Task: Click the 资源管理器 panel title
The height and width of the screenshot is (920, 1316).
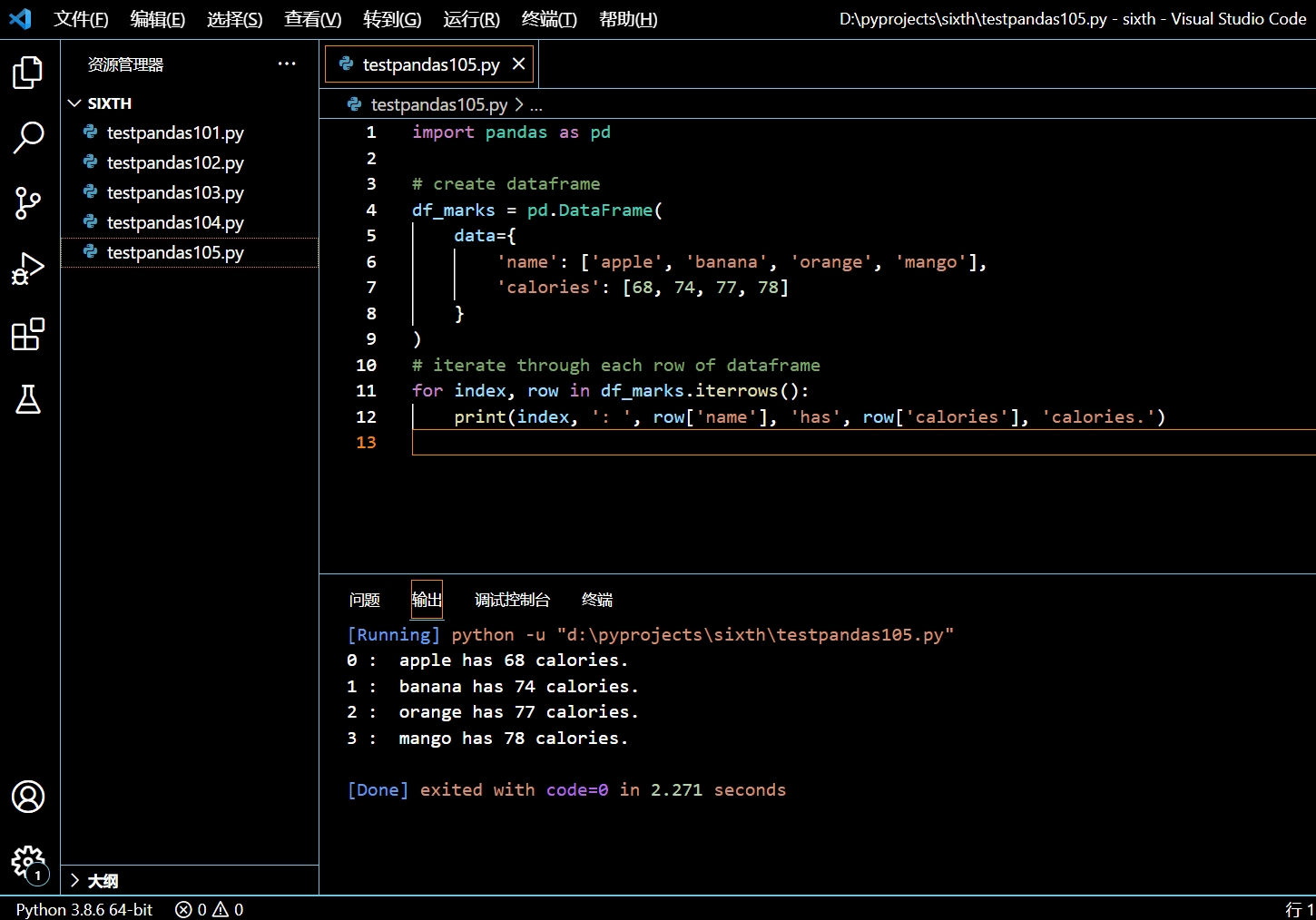Action: coord(125,64)
